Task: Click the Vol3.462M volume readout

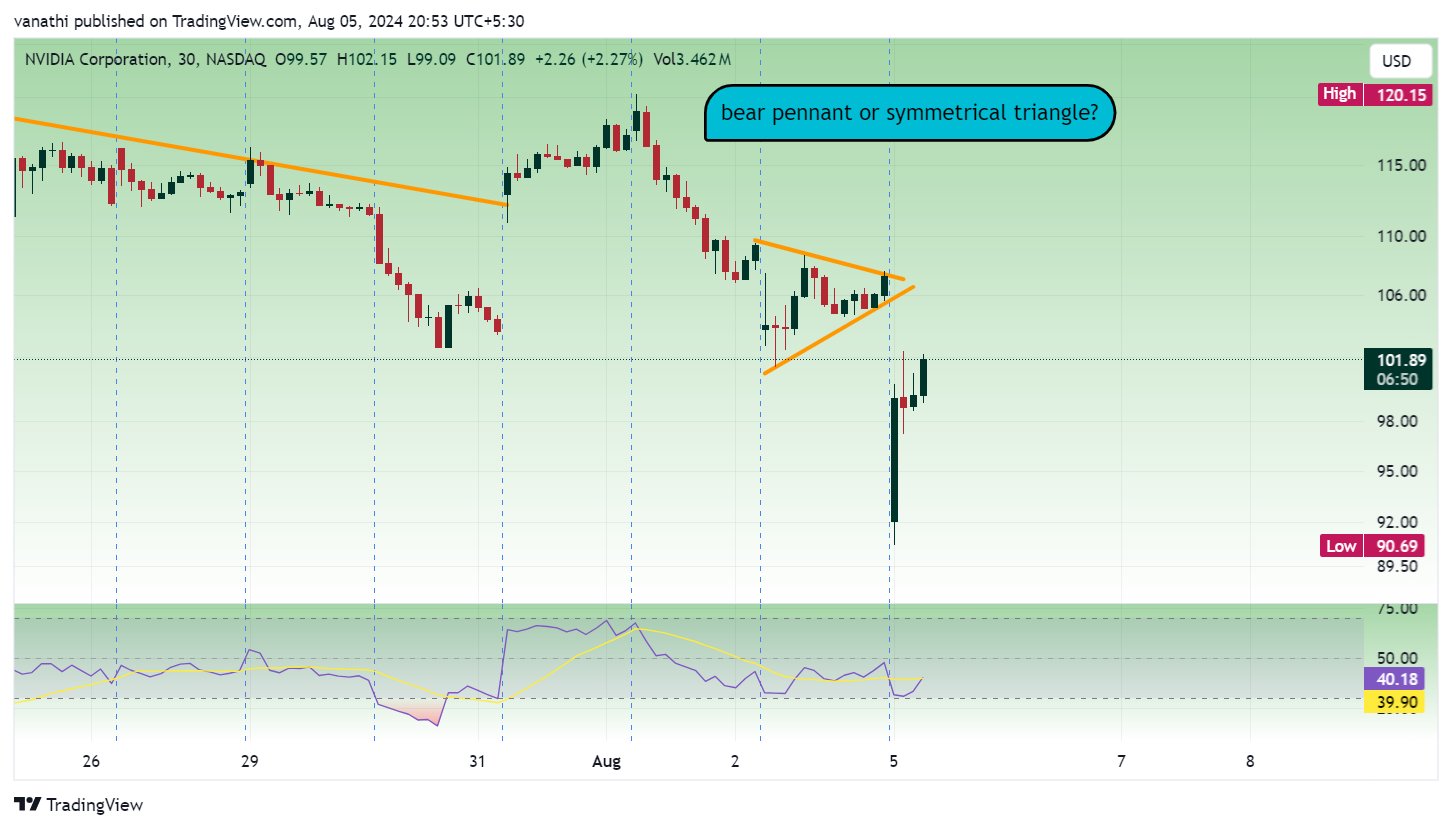Action: (x=692, y=60)
